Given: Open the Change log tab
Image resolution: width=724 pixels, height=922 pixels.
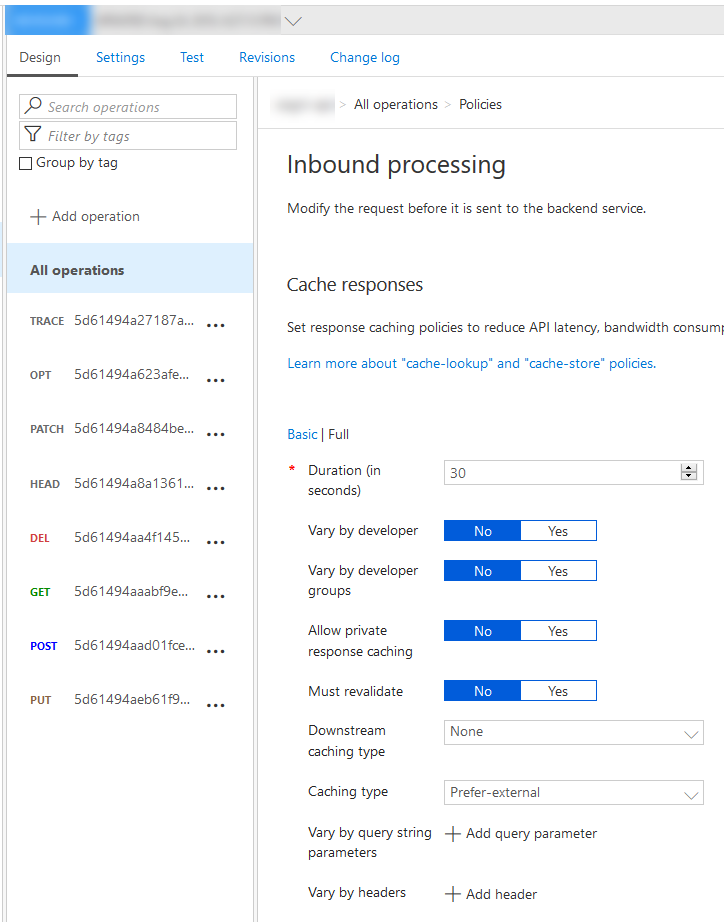Looking at the screenshot, I should coord(365,57).
